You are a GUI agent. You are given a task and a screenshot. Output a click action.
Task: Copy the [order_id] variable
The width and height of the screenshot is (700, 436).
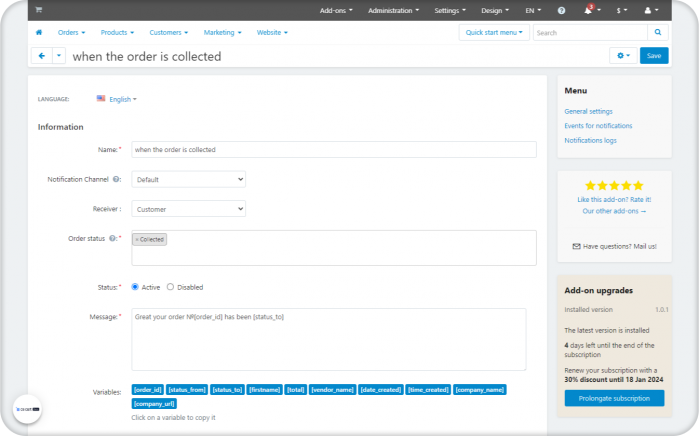tap(148, 390)
